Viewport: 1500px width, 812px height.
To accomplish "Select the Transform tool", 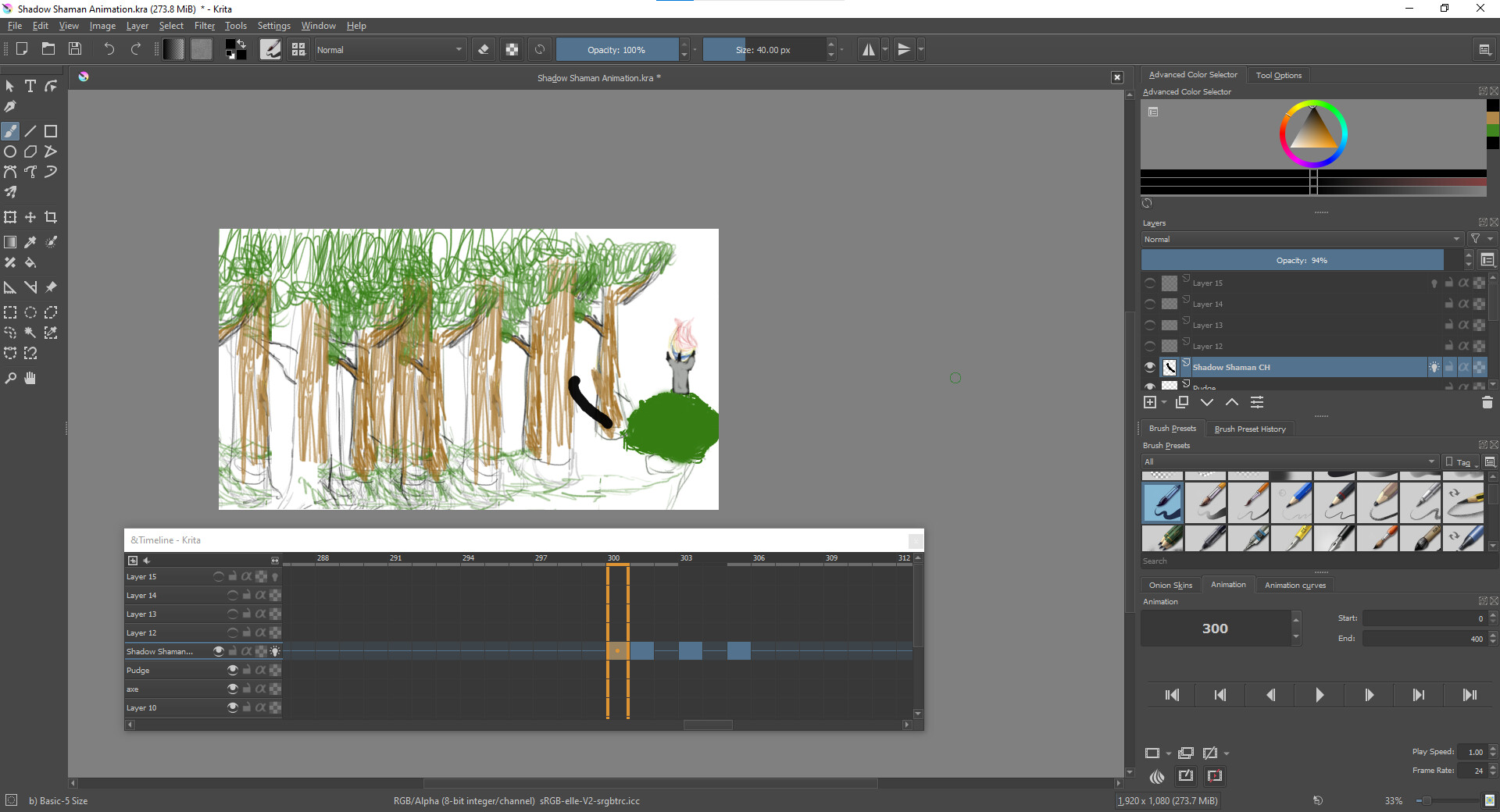I will pyautogui.click(x=10, y=217).
